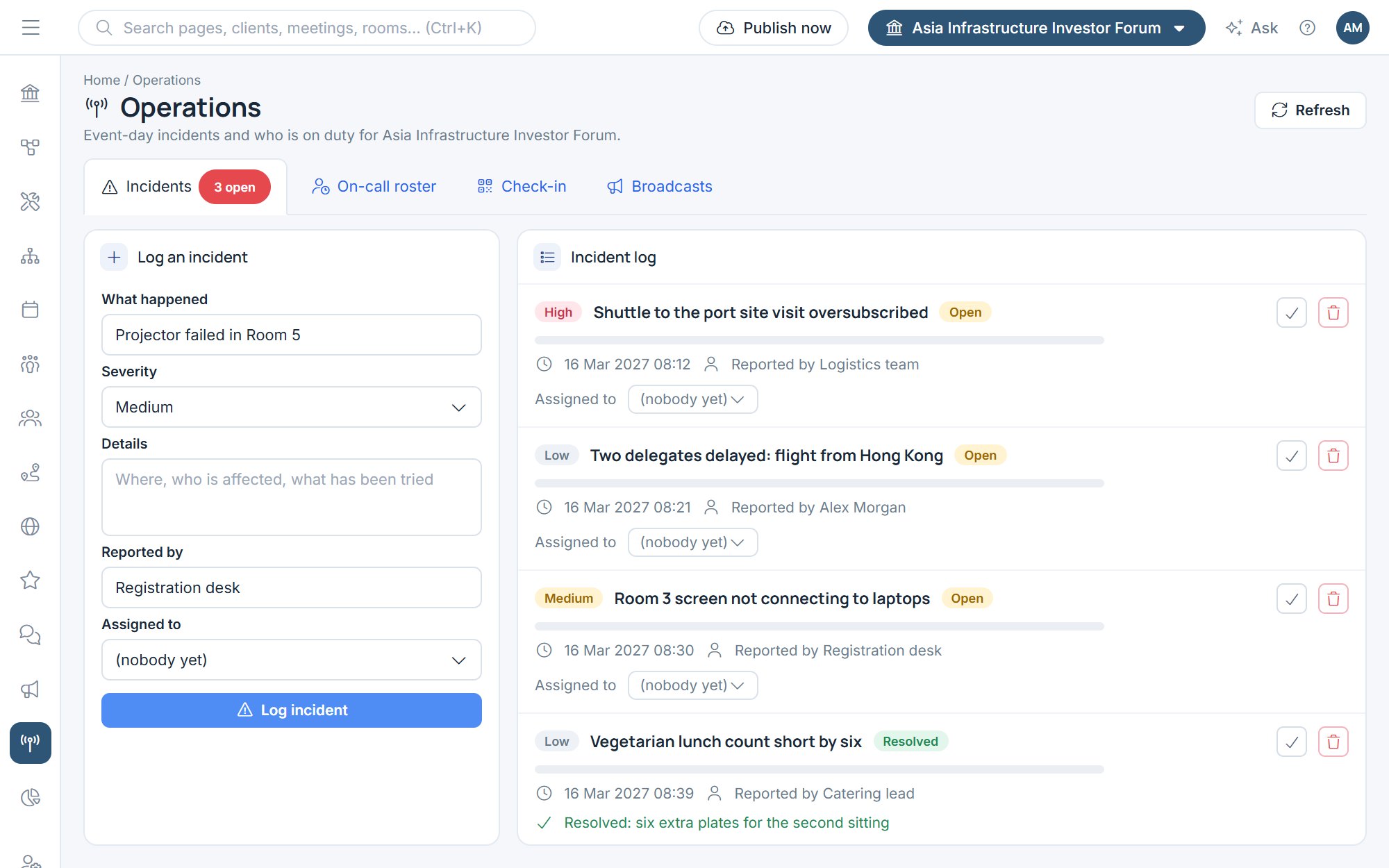This screenshot has height=868, width=1389.
Task: Switch to the Broadcasts tab
Action: [660, 186]
